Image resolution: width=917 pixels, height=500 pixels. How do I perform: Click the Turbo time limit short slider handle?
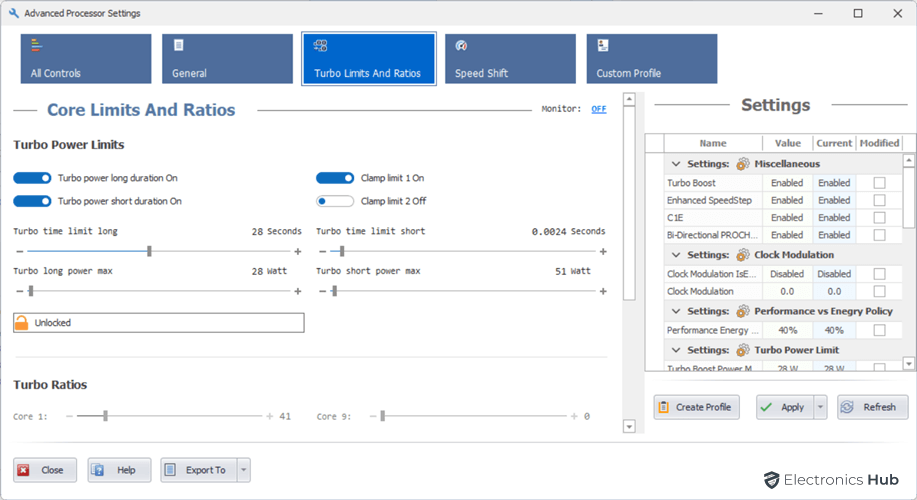click(342, 251)
